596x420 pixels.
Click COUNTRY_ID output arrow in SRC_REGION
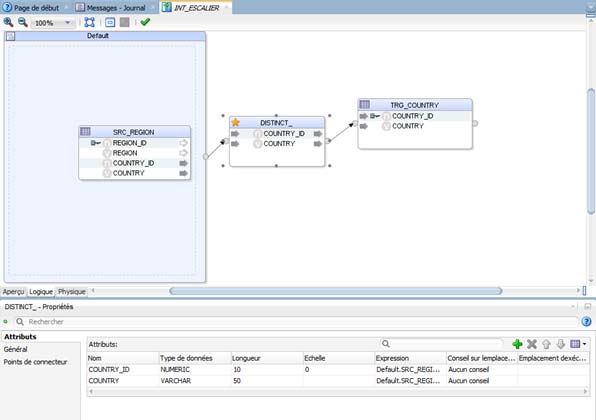[x=183, y=163]
